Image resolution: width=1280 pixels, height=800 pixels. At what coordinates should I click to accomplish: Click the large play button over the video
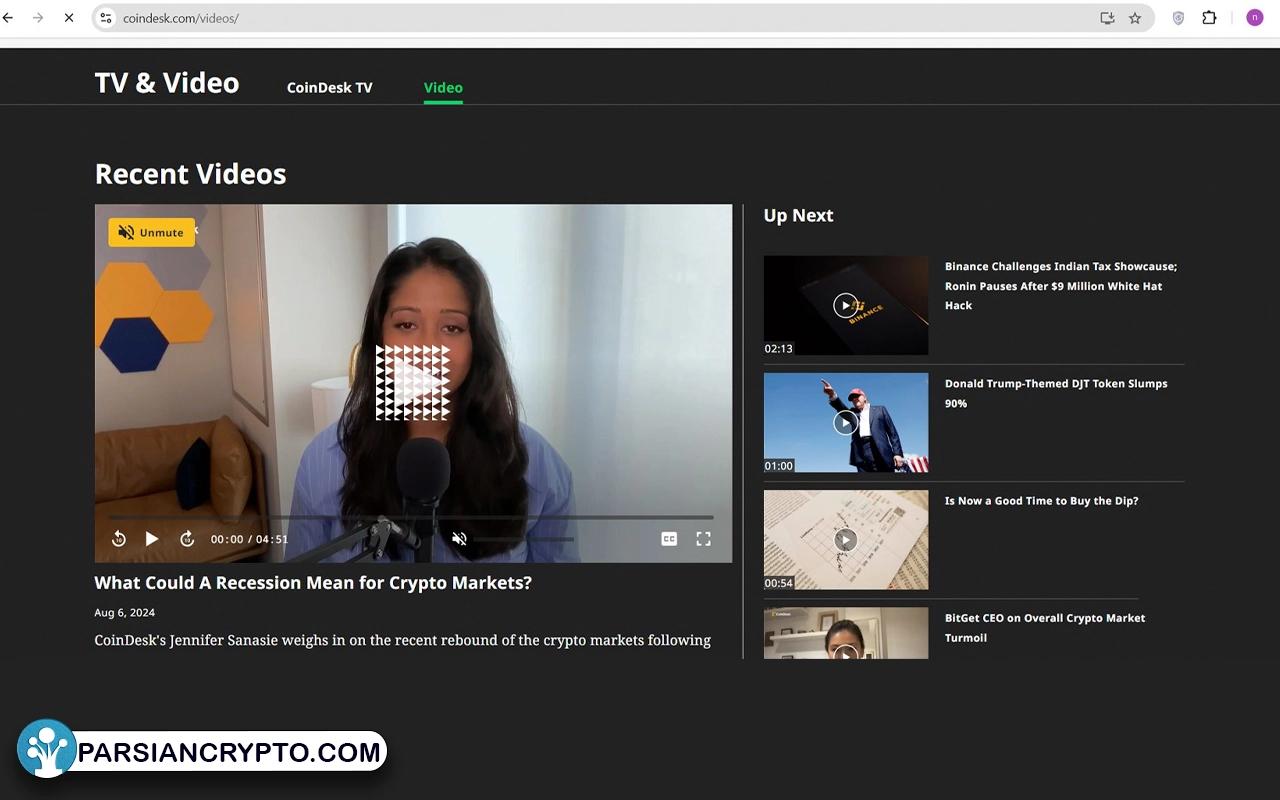point(413,382)
